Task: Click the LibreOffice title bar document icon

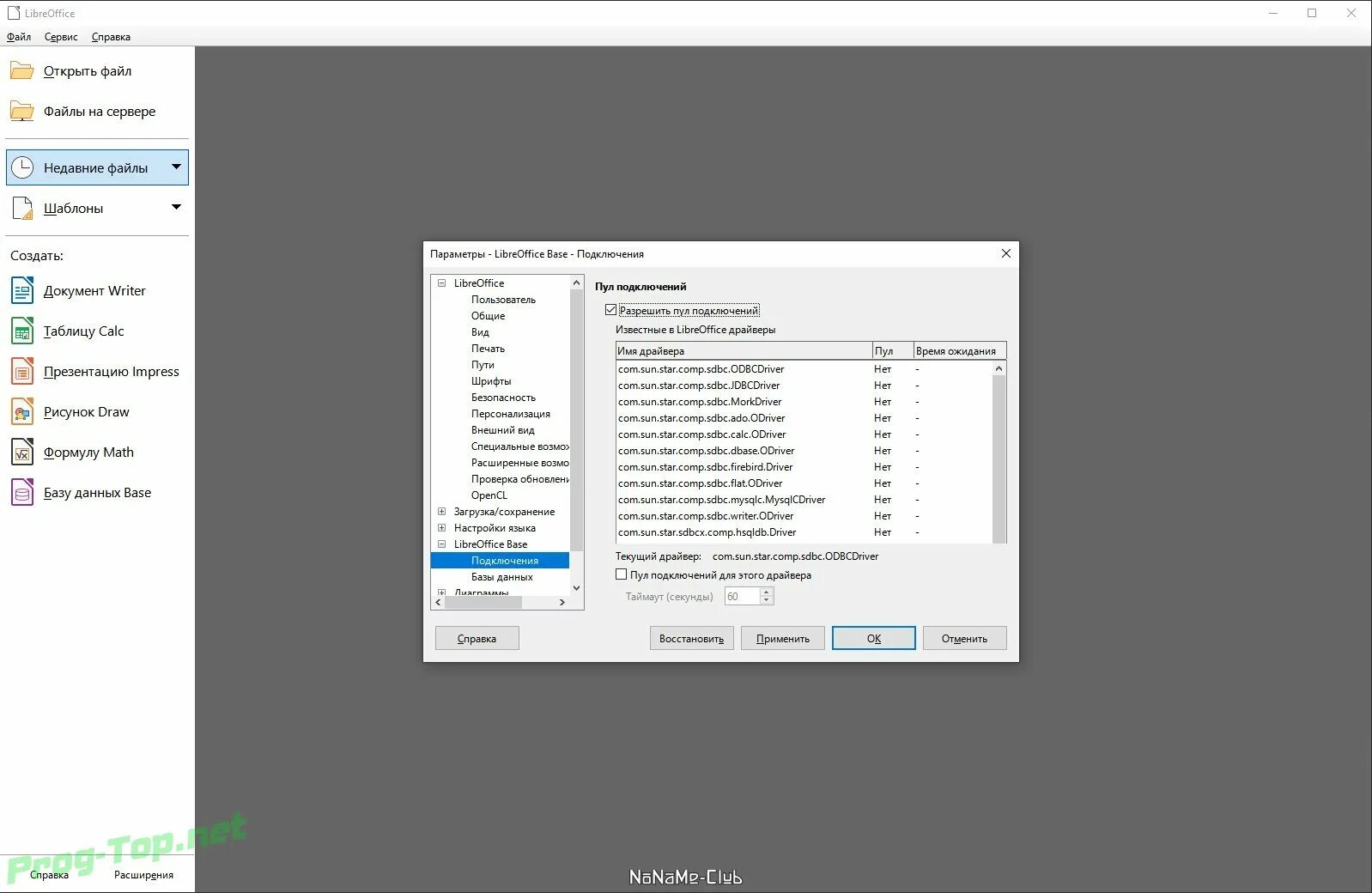Action: tap(13, 13)
